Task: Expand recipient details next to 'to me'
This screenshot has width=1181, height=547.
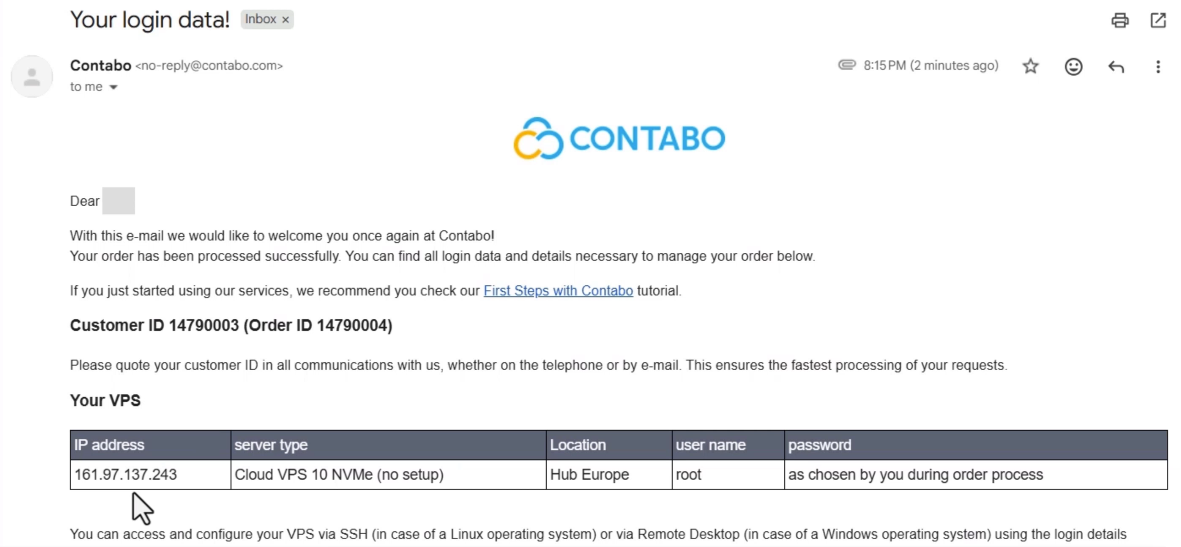Action: coord(114,87)
